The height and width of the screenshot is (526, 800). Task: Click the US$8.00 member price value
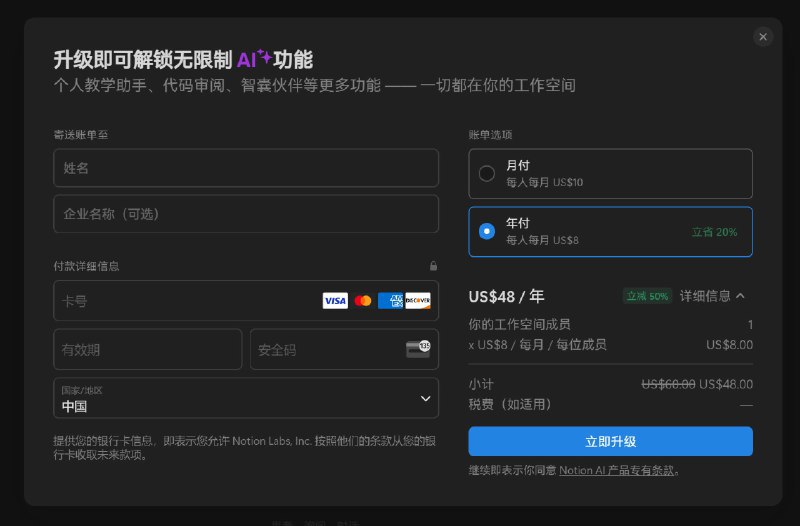tap(729, 345)
